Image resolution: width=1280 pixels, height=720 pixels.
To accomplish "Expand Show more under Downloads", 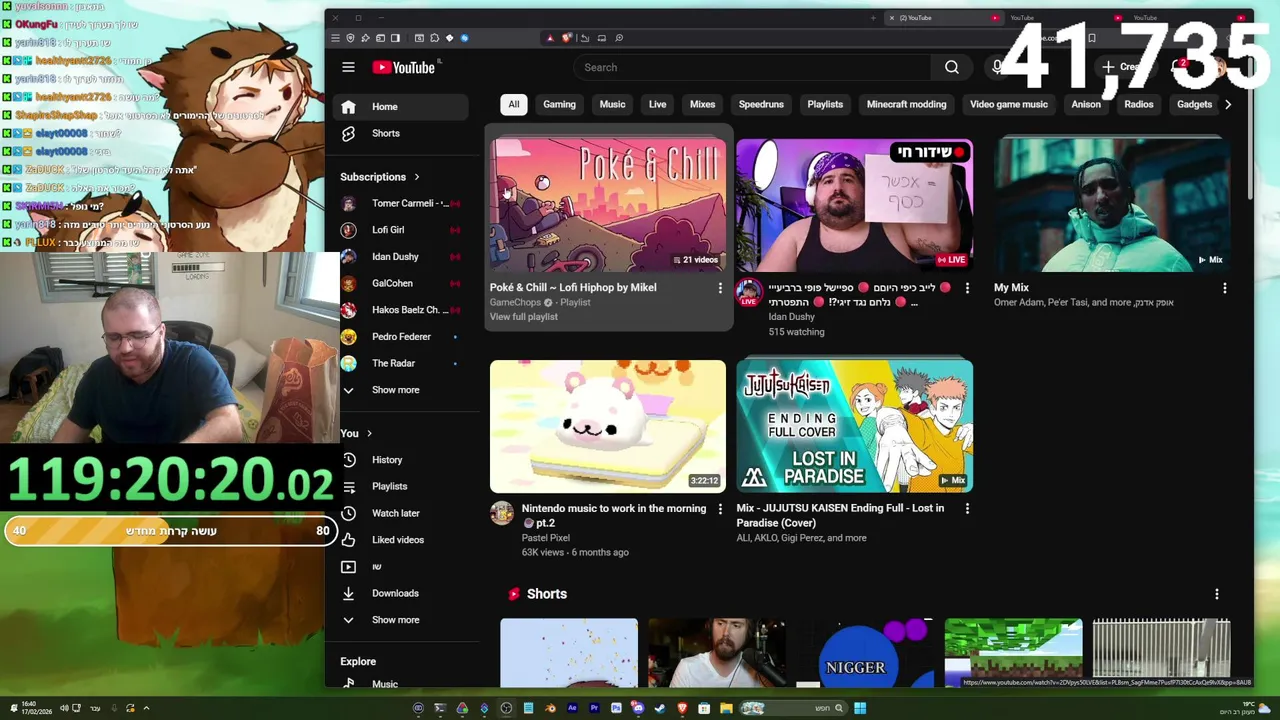I will [x=403, y=620].
